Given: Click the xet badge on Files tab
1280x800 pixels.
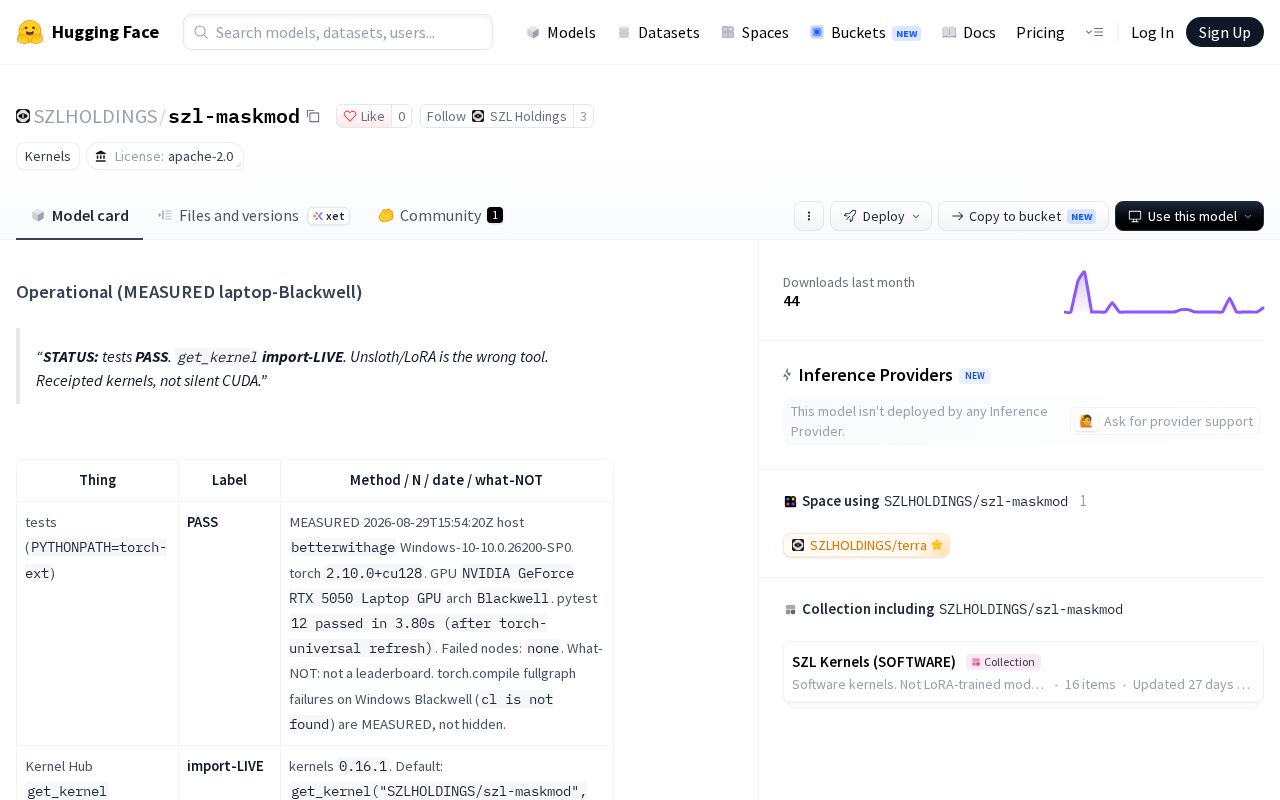Looking at the screenshot, I should point(329,216).
